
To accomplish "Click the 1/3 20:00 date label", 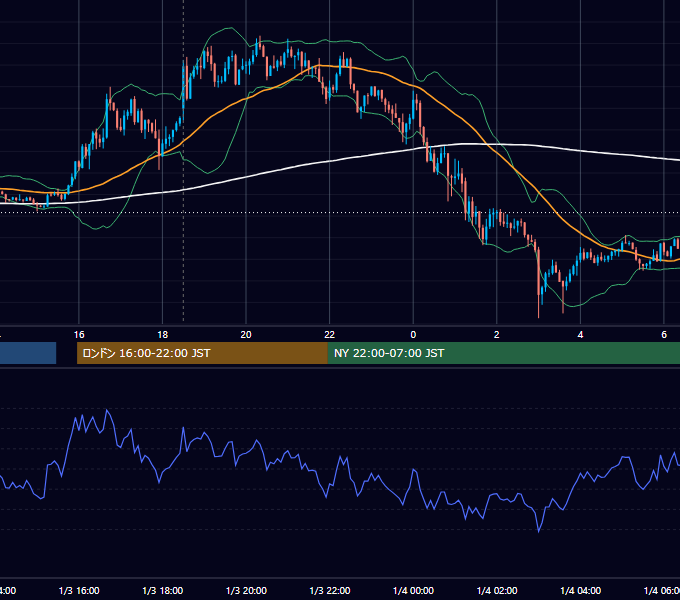I will pyautogui.click(x=246, y=590).
